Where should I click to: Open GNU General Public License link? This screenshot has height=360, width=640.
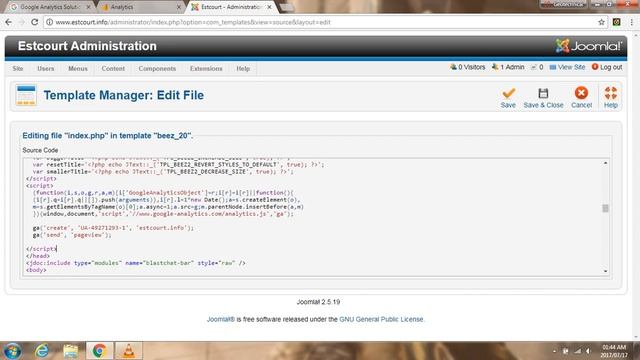(x=381, y=319)
